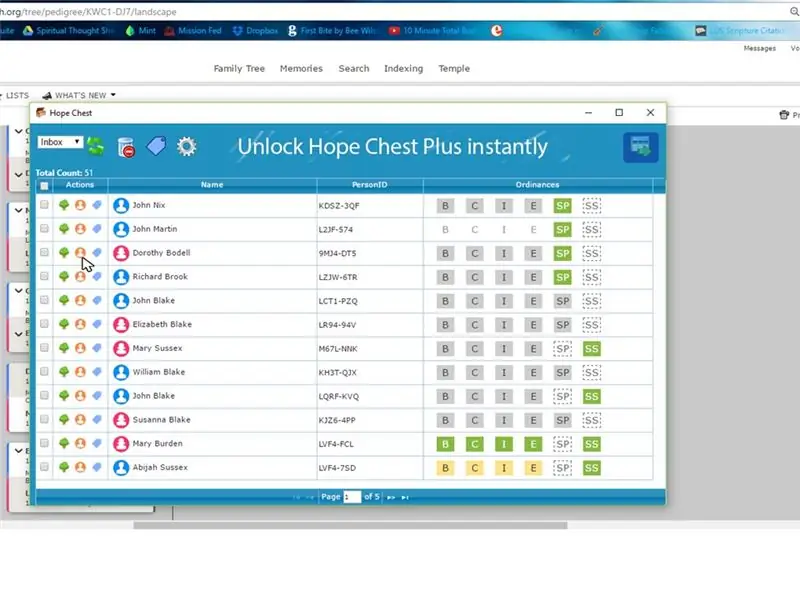This screenshot has height=600, width=800.
Task: Check the box for John Nix
Action: [44, 205]
